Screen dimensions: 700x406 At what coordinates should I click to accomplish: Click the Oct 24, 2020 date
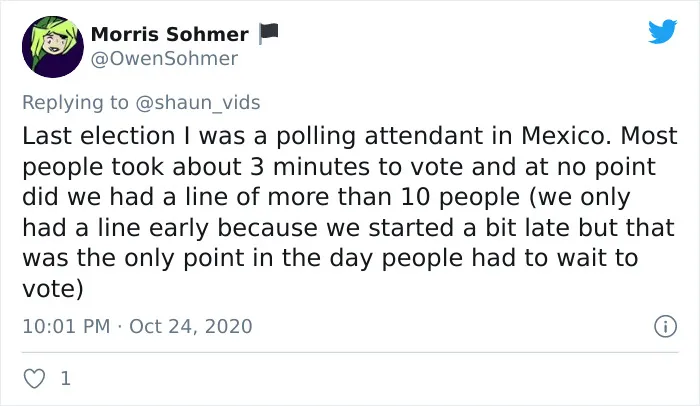[x=191, y=326]
